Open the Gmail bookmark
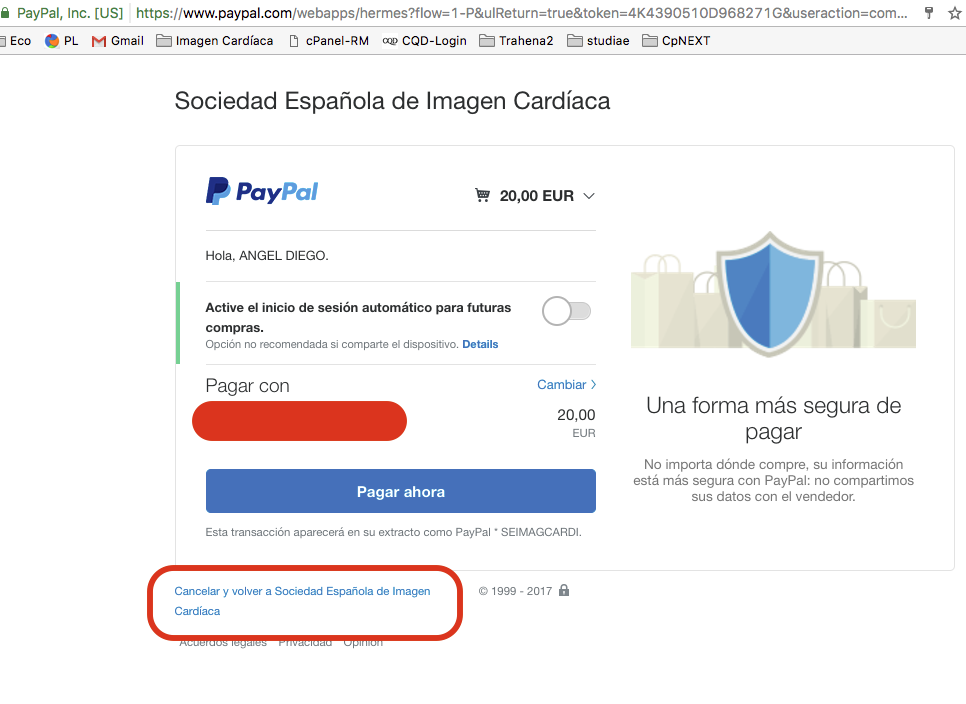This screenshot has width=966, height=704. tap(118, 41)
